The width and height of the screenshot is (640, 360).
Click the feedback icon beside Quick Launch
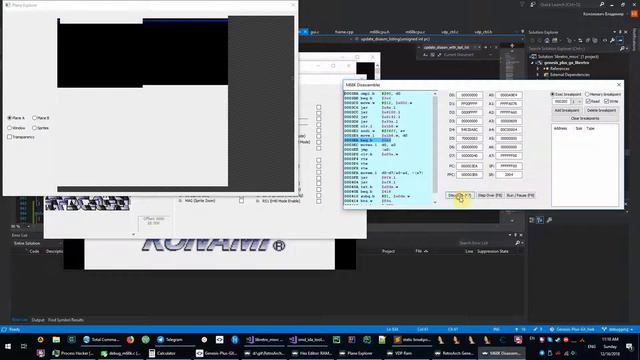(533, 4)
